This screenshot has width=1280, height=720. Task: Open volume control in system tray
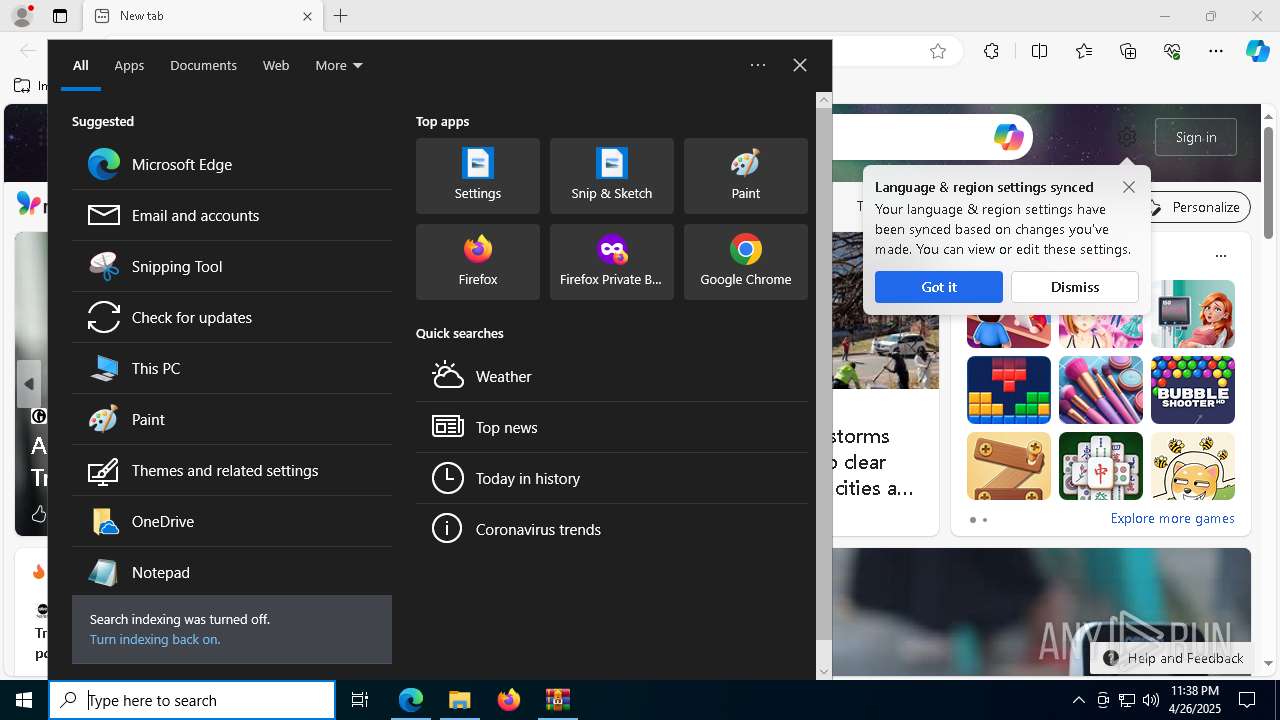1150,700
